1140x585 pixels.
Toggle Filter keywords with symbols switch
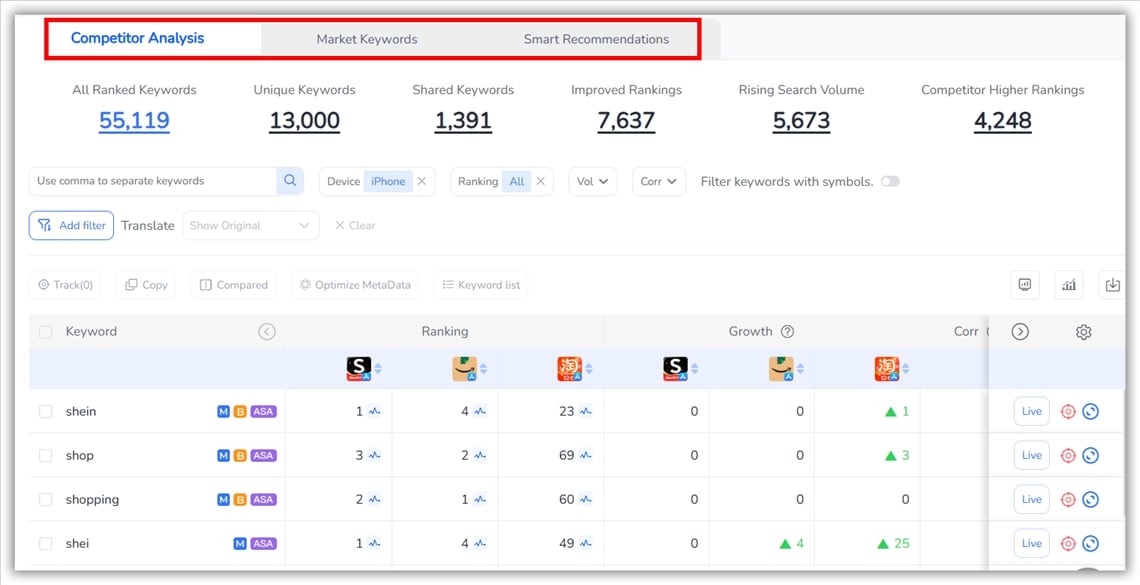coord(889,182)
